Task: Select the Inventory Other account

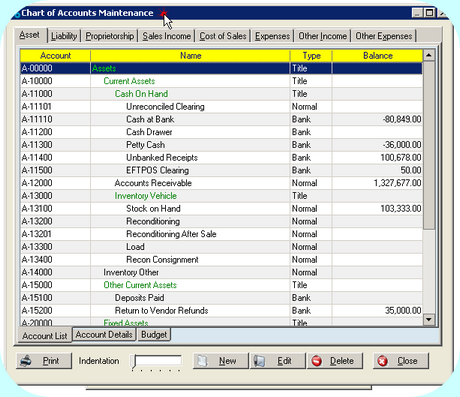Action: (x=221, y=272)
